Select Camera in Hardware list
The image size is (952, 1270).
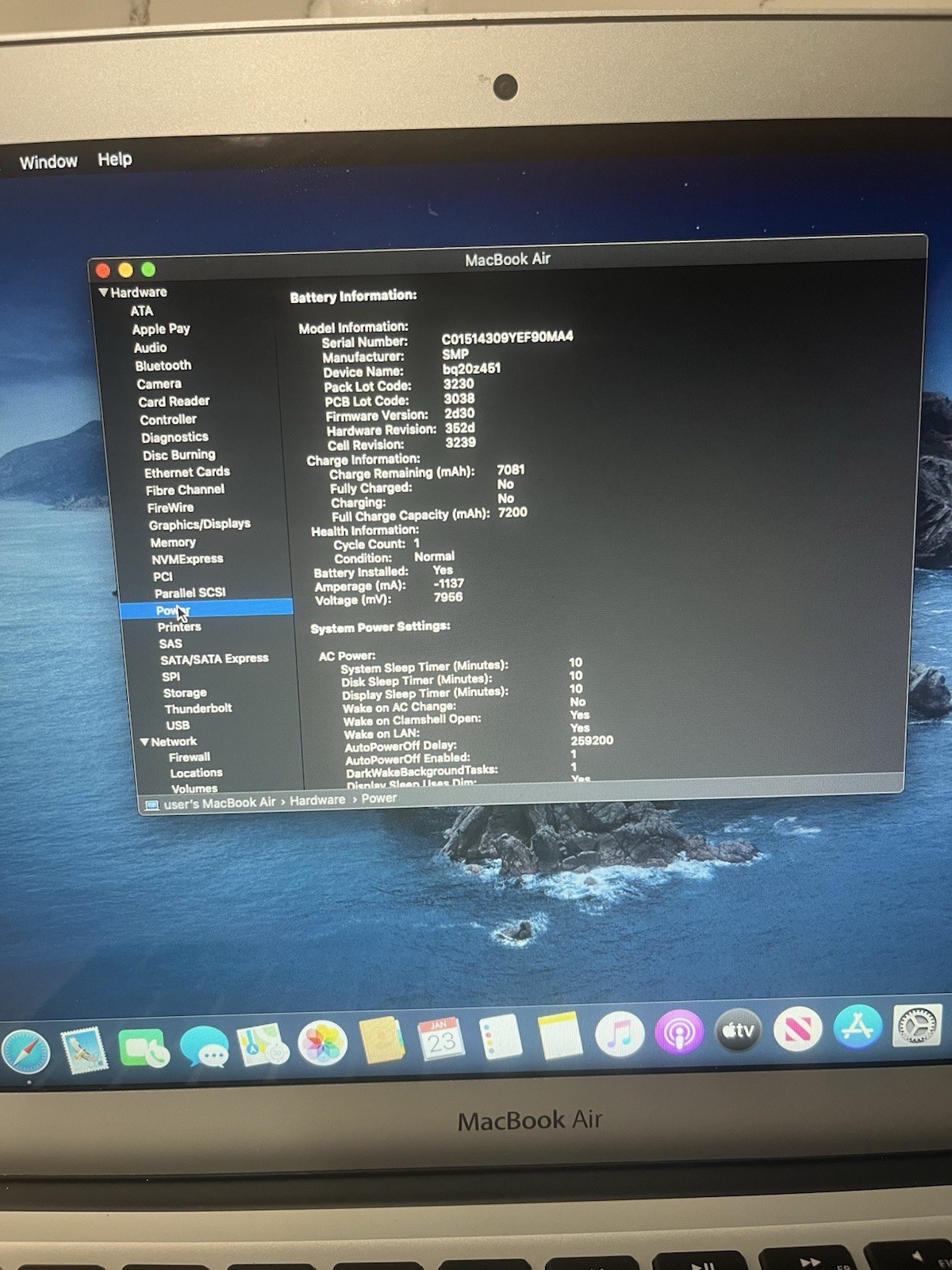pyautogui.click(x=159, y=383)
